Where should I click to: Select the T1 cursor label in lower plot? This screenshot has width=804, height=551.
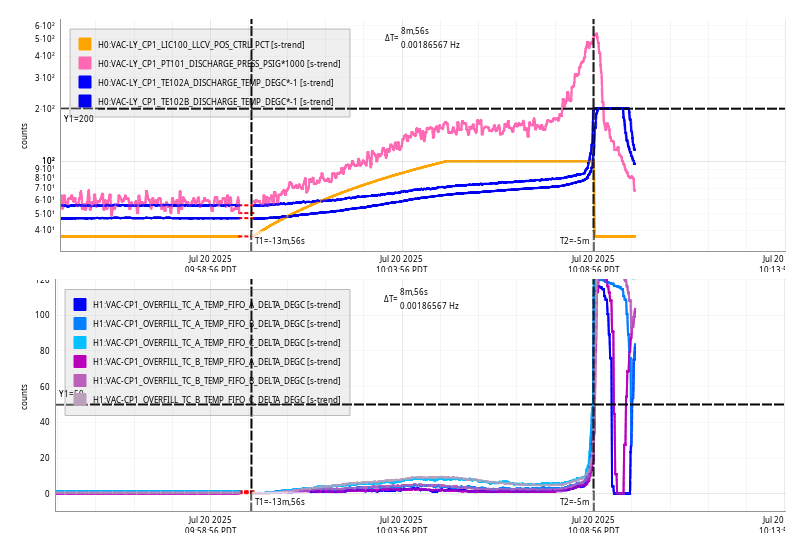click(279, 502)
